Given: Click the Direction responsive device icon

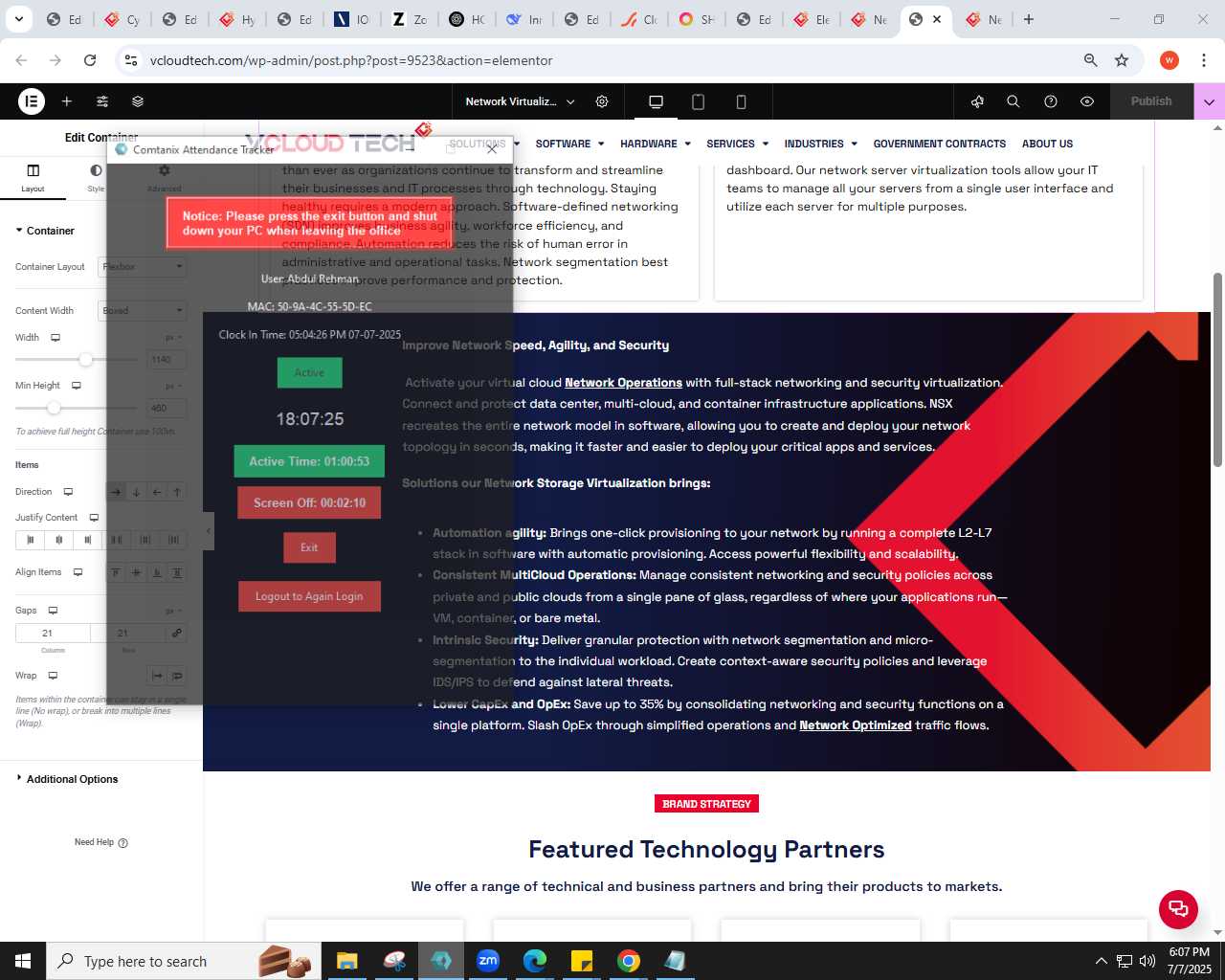Looking at the screenshot, I should click(68, 492).
